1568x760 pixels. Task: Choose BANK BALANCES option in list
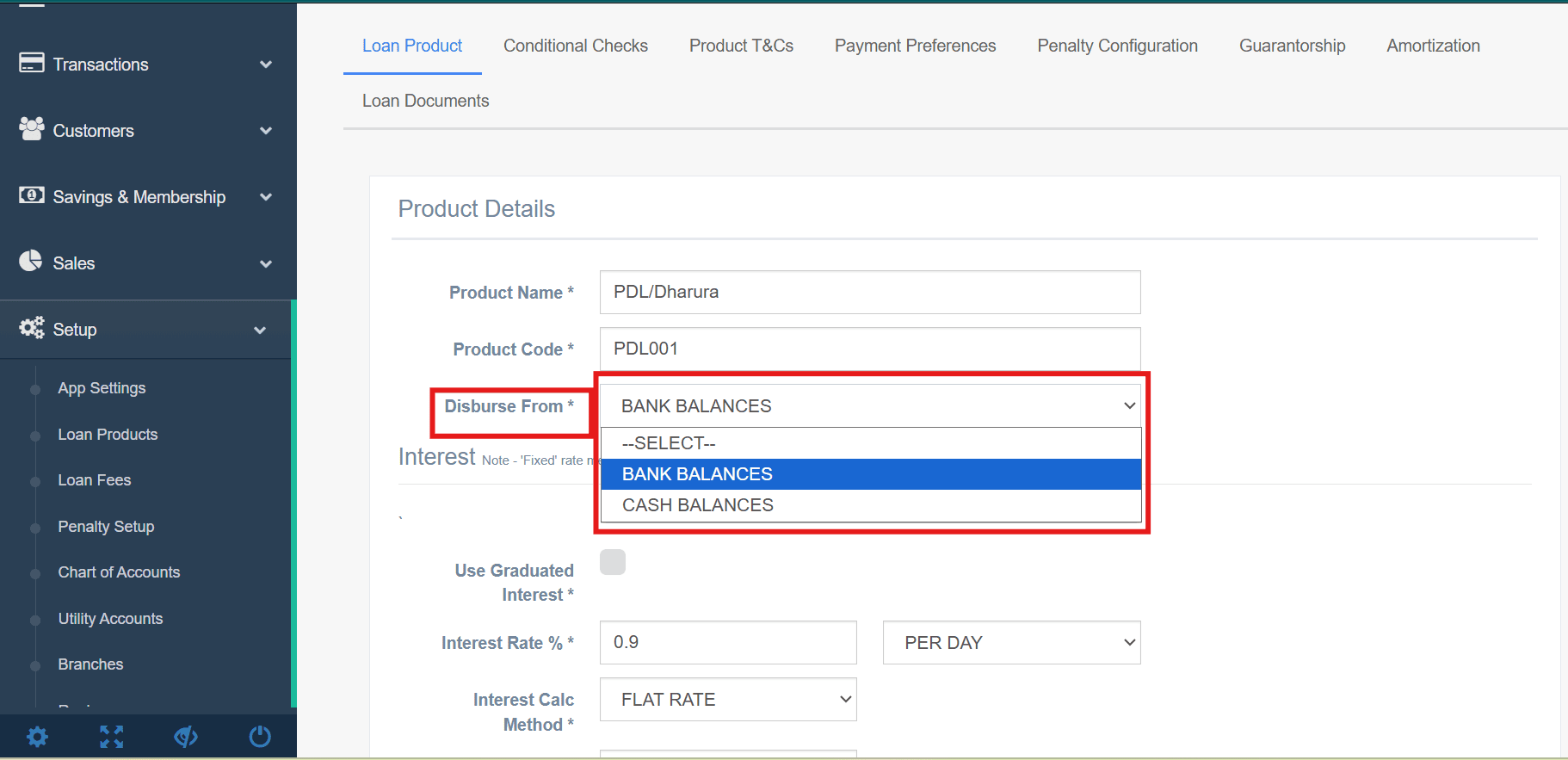871,474
